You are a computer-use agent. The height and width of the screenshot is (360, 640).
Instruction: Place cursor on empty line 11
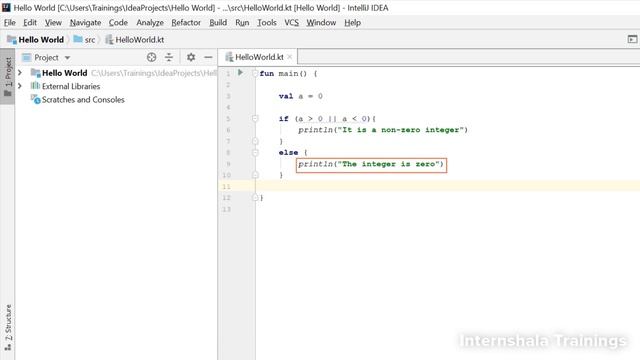click(x=447, y=186)
